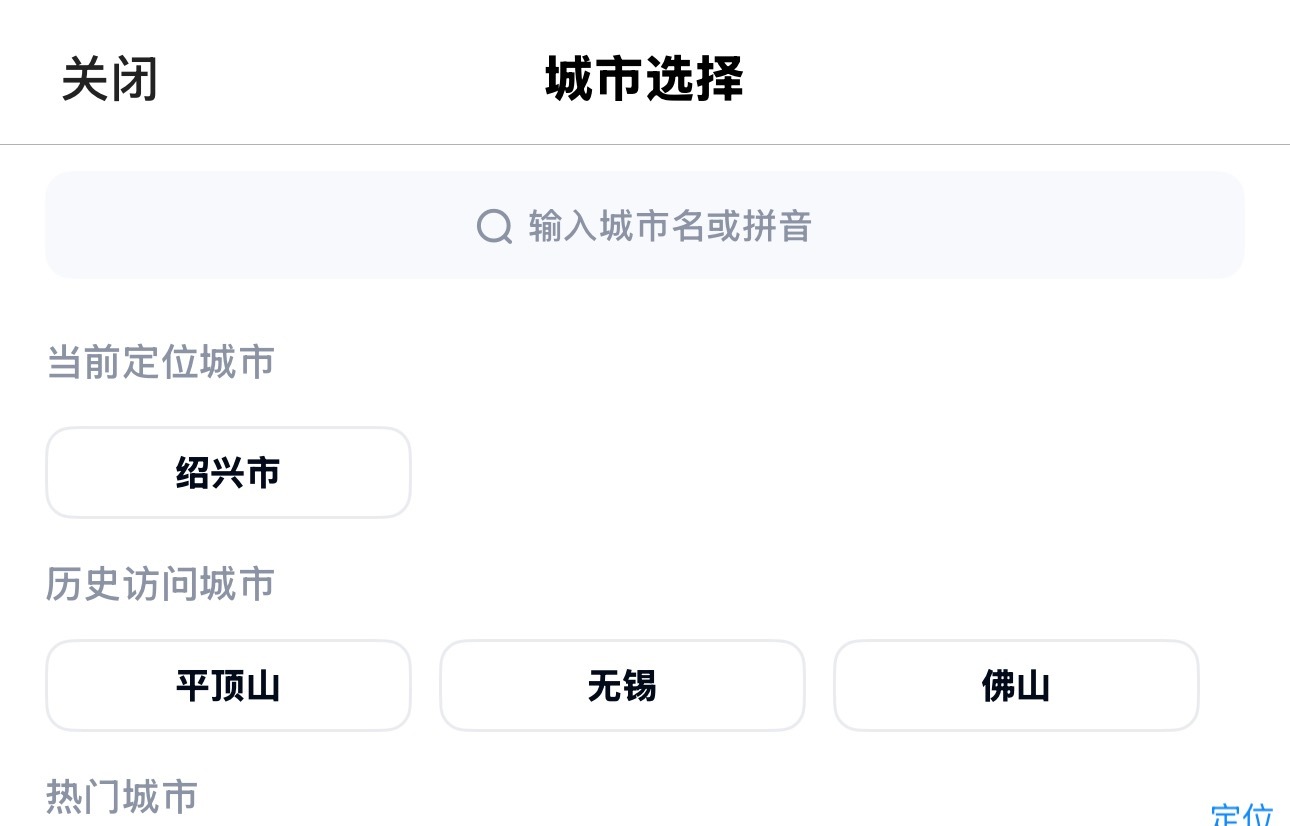
Task: Focus the 输入城市名或拼音 search field
Action: [x=644, y=226]
